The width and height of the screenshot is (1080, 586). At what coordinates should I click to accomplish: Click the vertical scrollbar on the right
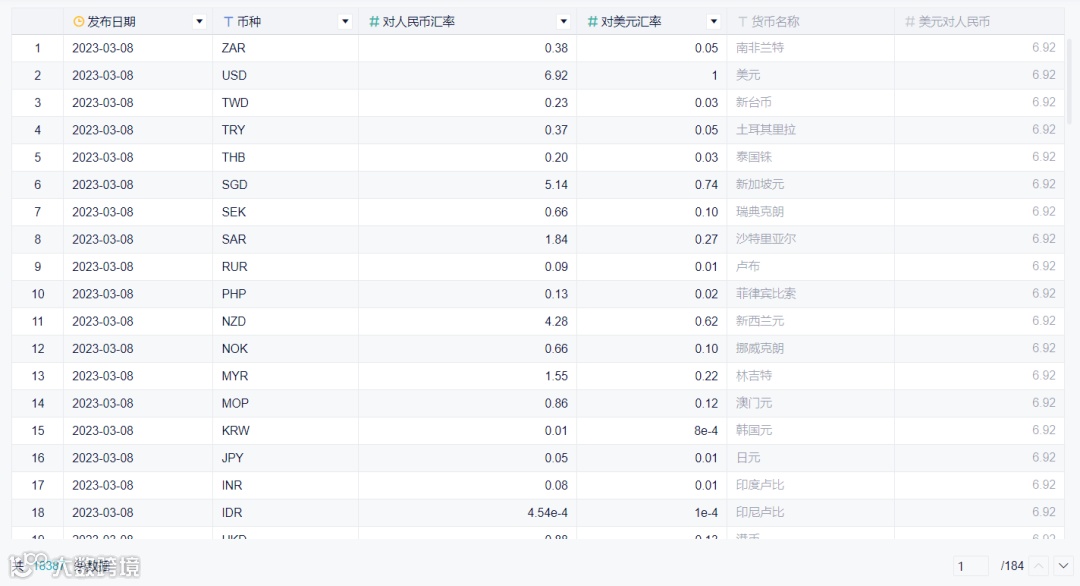(1070, 81)
